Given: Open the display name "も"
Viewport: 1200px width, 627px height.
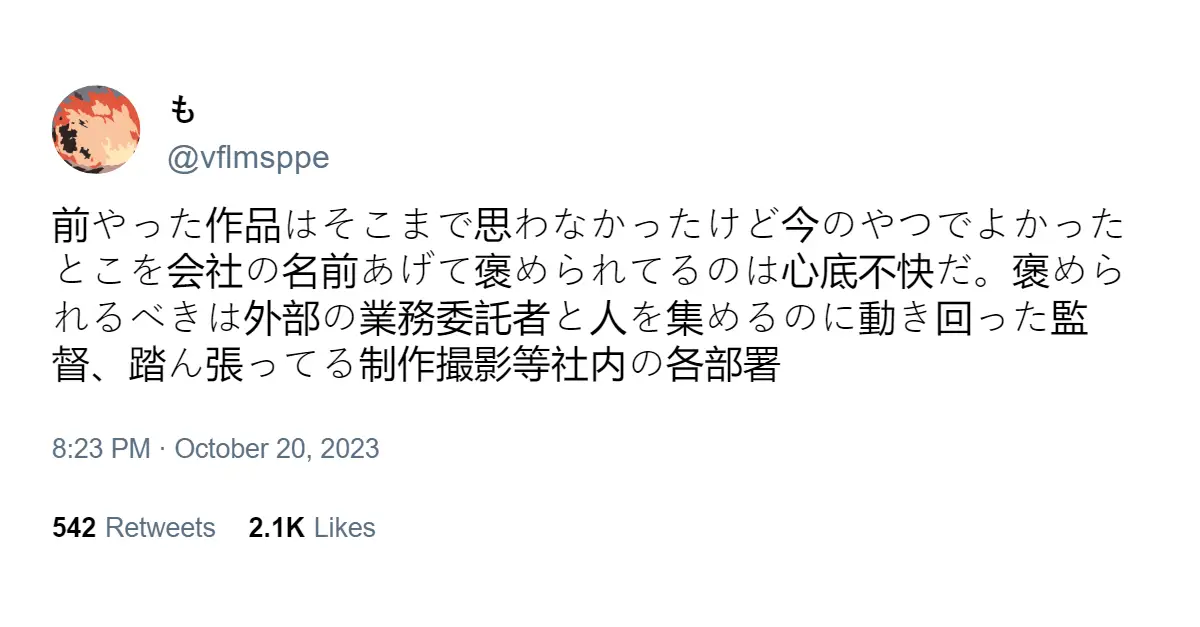Looking at the screenshot, I should pos(182,111).
